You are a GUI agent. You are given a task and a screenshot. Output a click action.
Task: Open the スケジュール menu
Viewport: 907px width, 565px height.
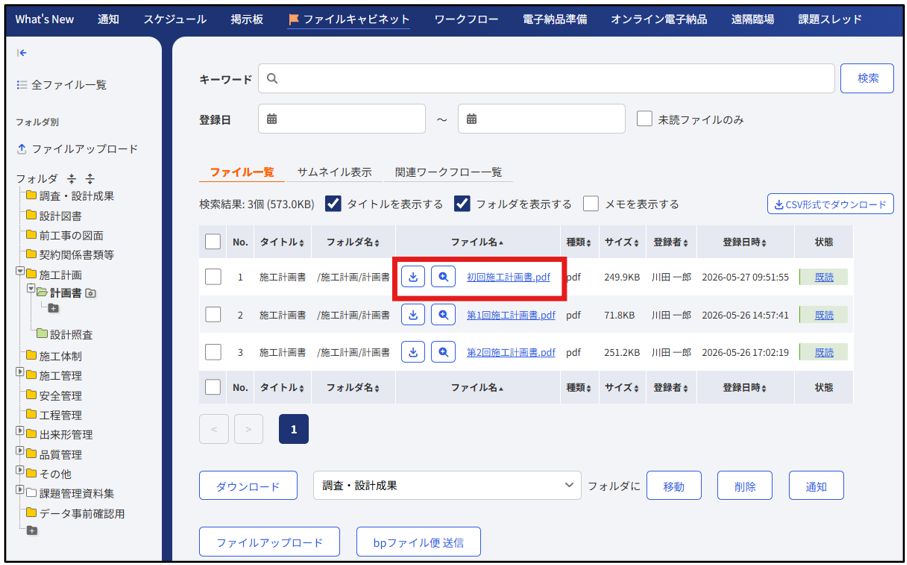[x=175, y=19]
